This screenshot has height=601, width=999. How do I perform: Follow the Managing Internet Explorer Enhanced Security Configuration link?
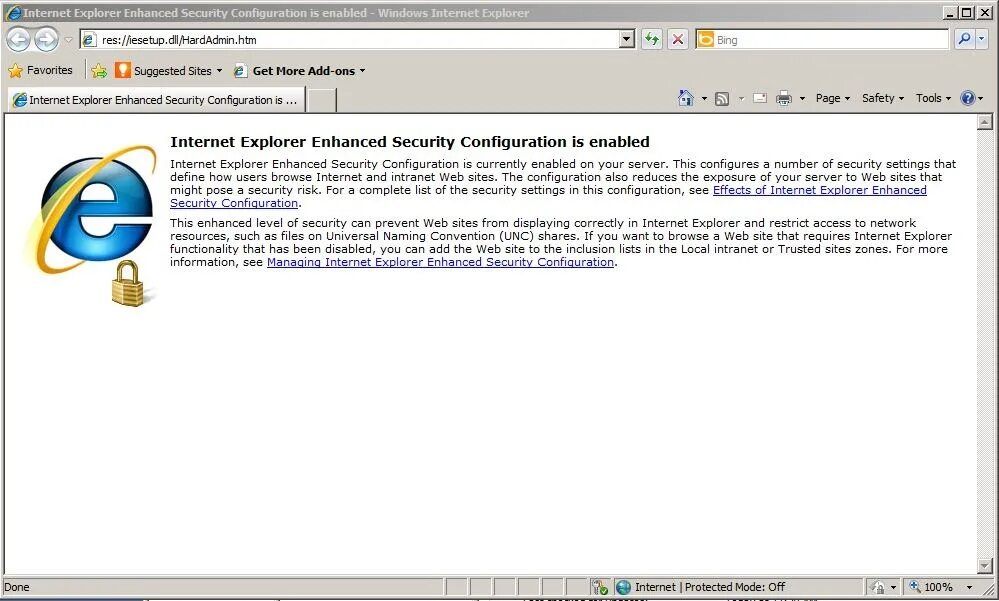point(440,262)
